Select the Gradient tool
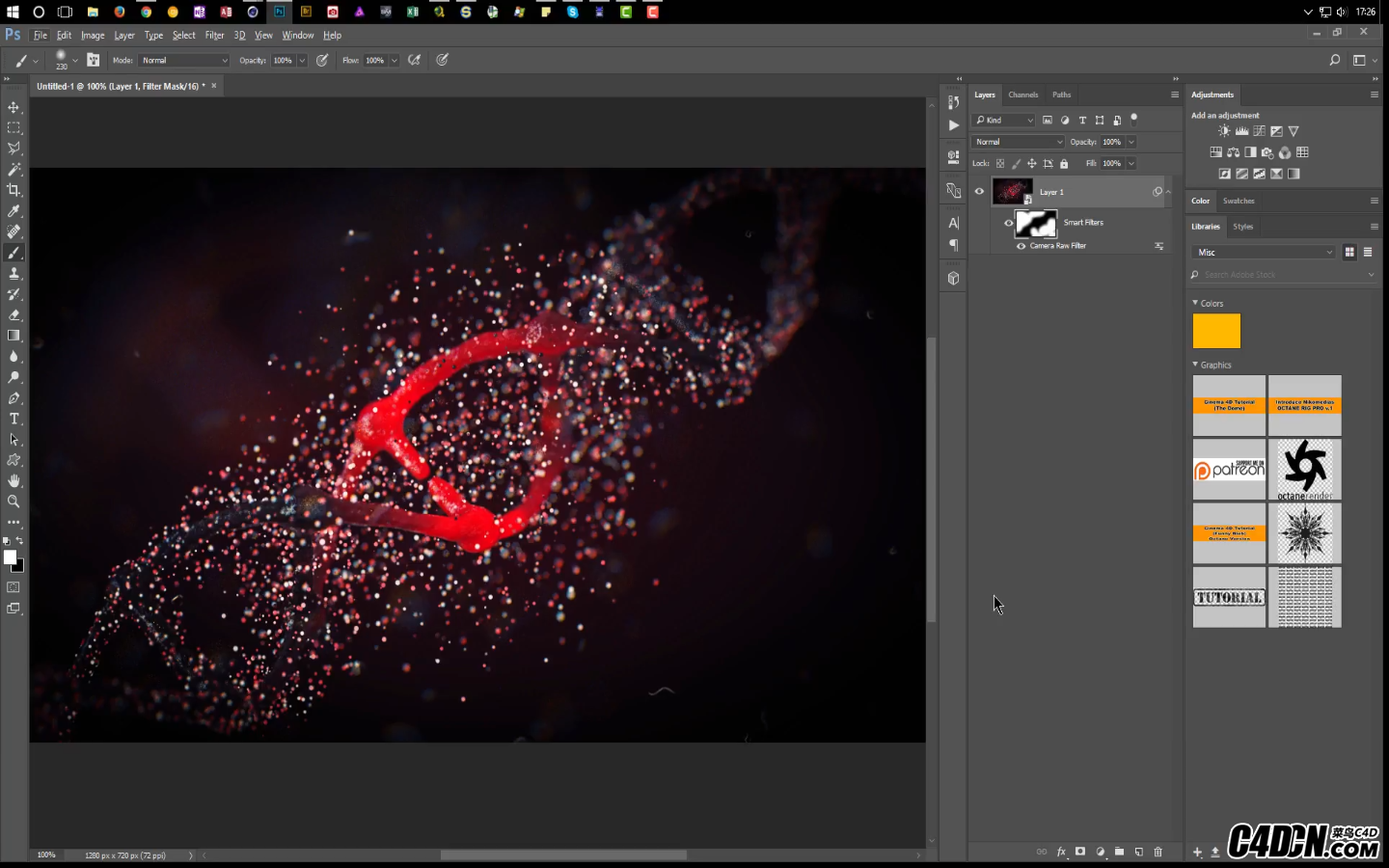This screenshot has width=1389, height=868. [x=14, y=336]
